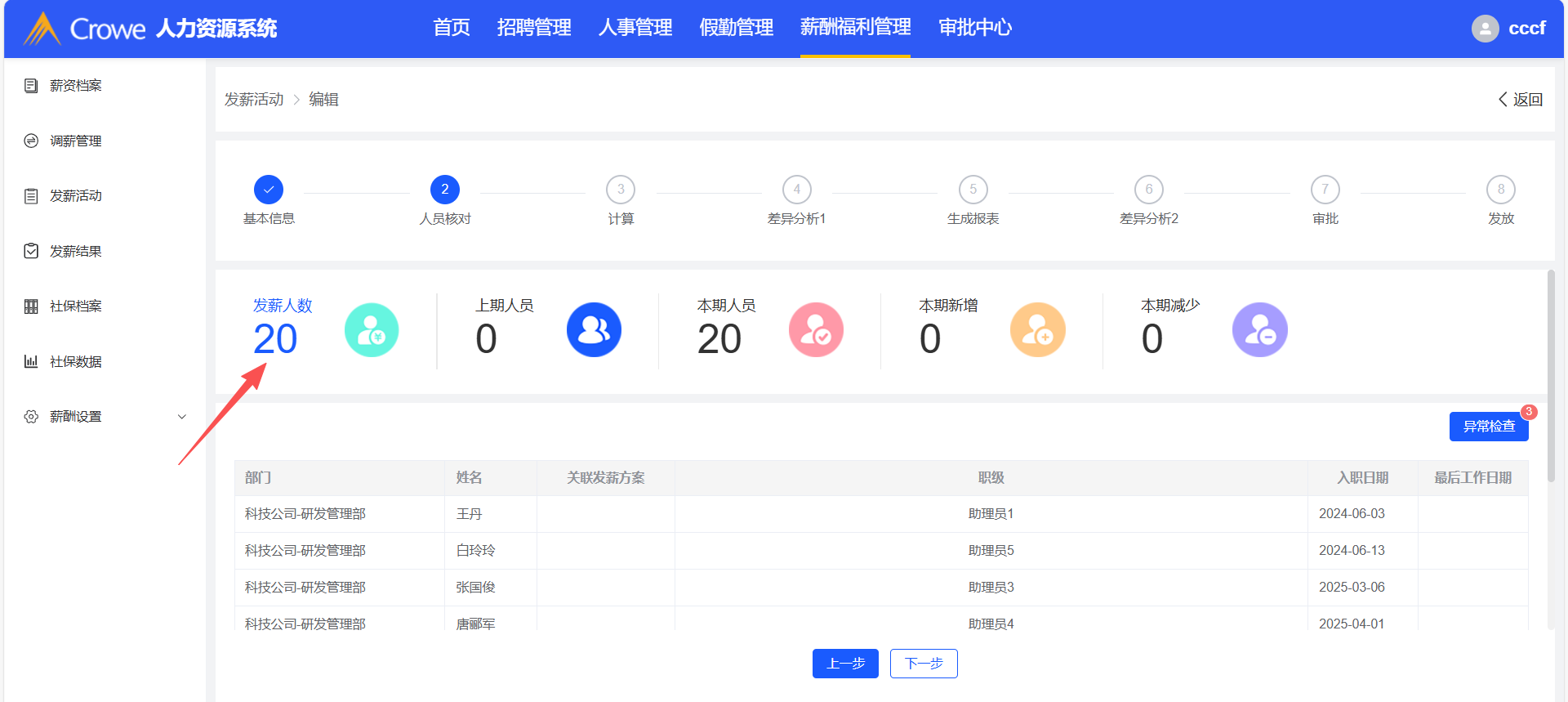Viewport: 1568px width, 702px height.
Task: Click the 发薪结果 sidebar icon
Action: [31, 251]
